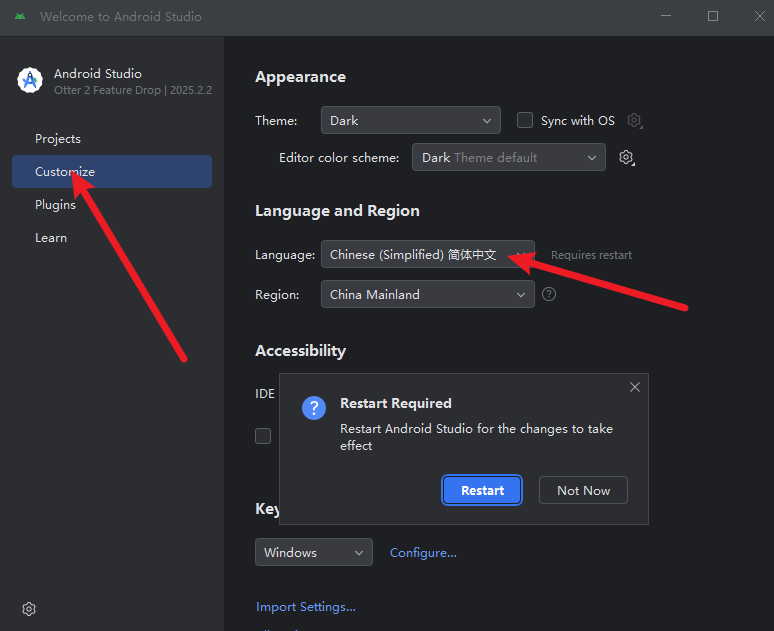
Task: Click the Configure... keymap link
Action: (x=423, y=552)
